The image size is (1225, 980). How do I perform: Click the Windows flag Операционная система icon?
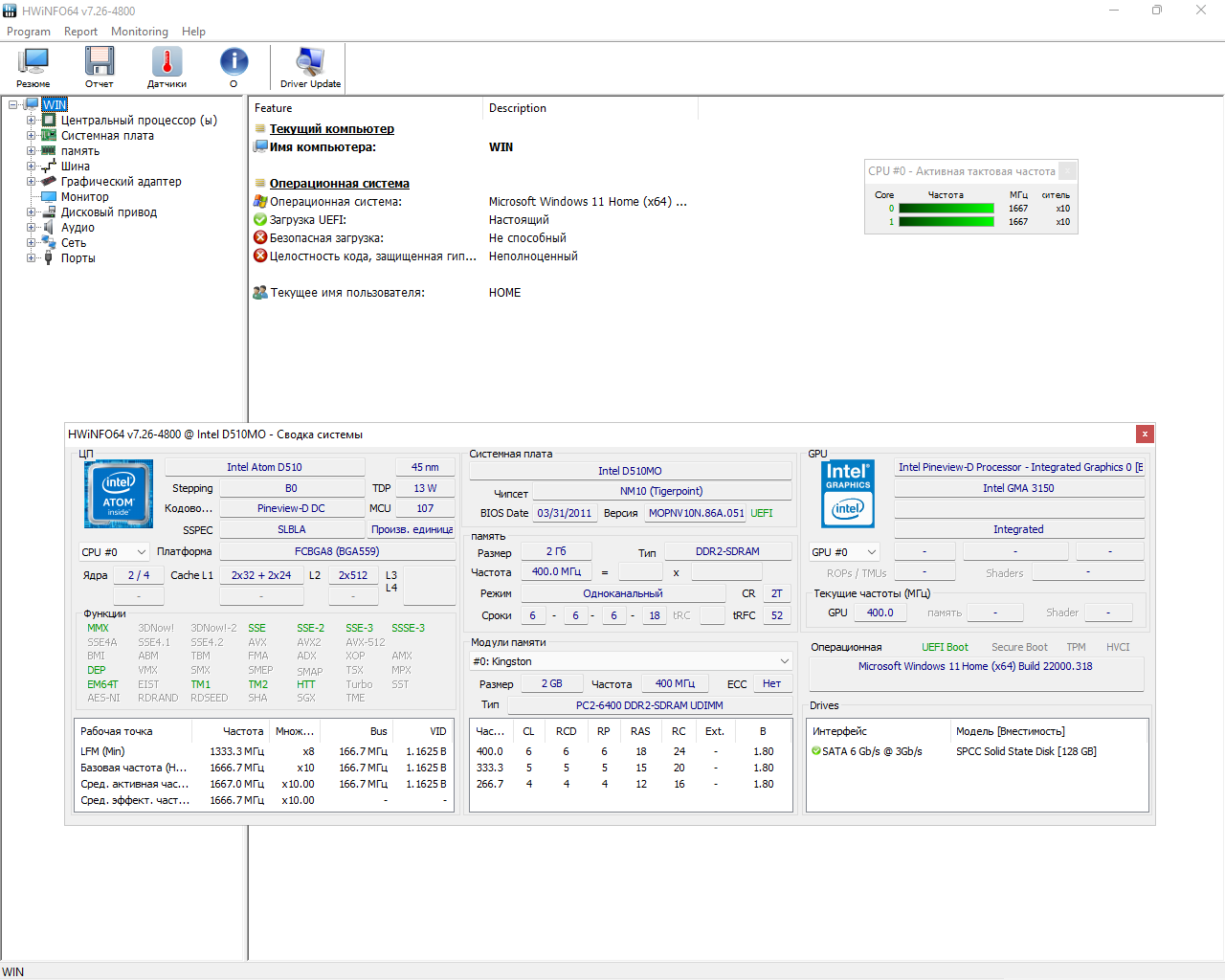point(259,201)
